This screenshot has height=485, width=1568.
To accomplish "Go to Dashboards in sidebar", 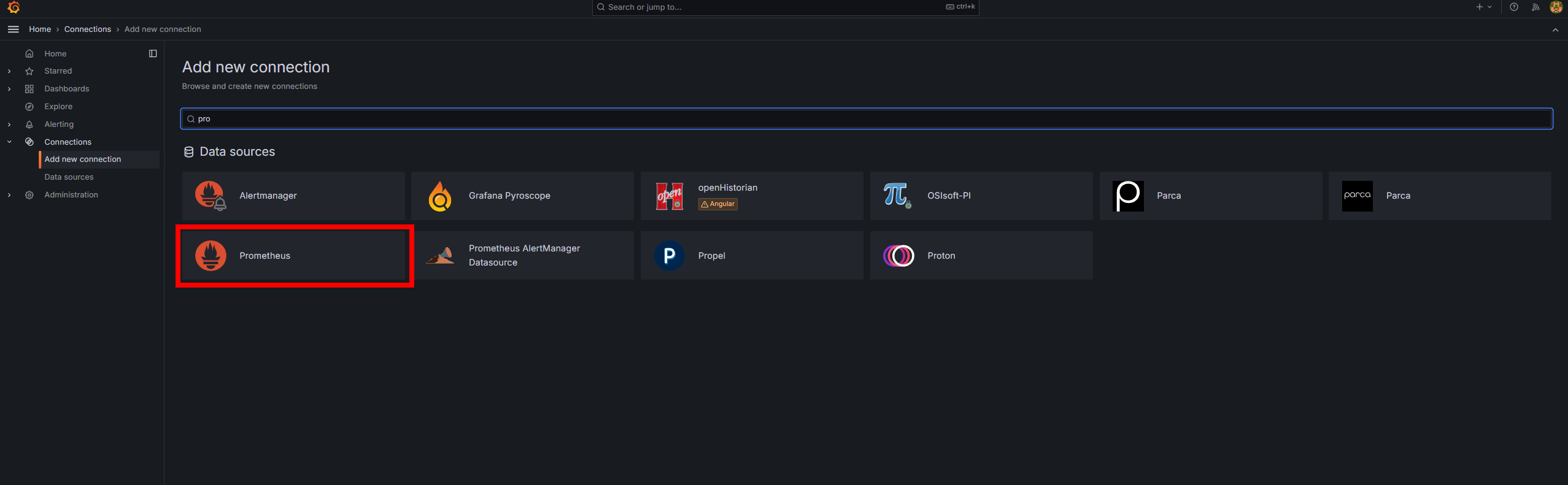I will click(67, 89).
